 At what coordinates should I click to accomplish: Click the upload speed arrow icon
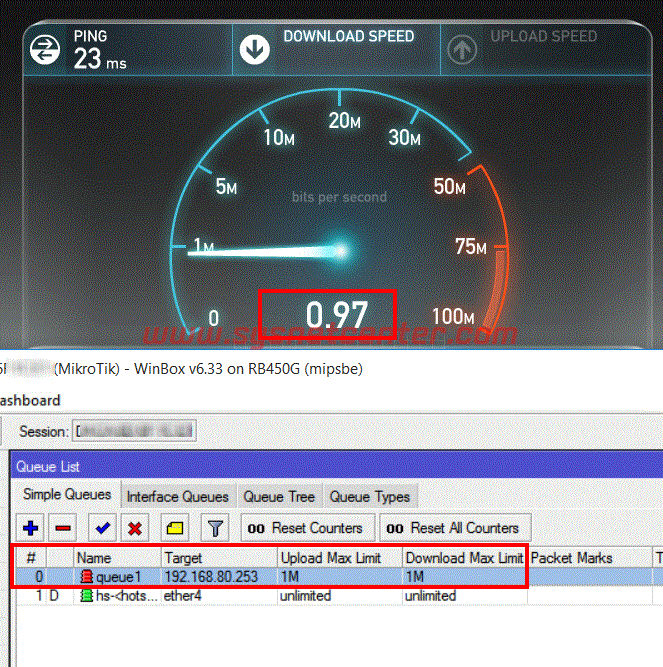tap(461, 49)
